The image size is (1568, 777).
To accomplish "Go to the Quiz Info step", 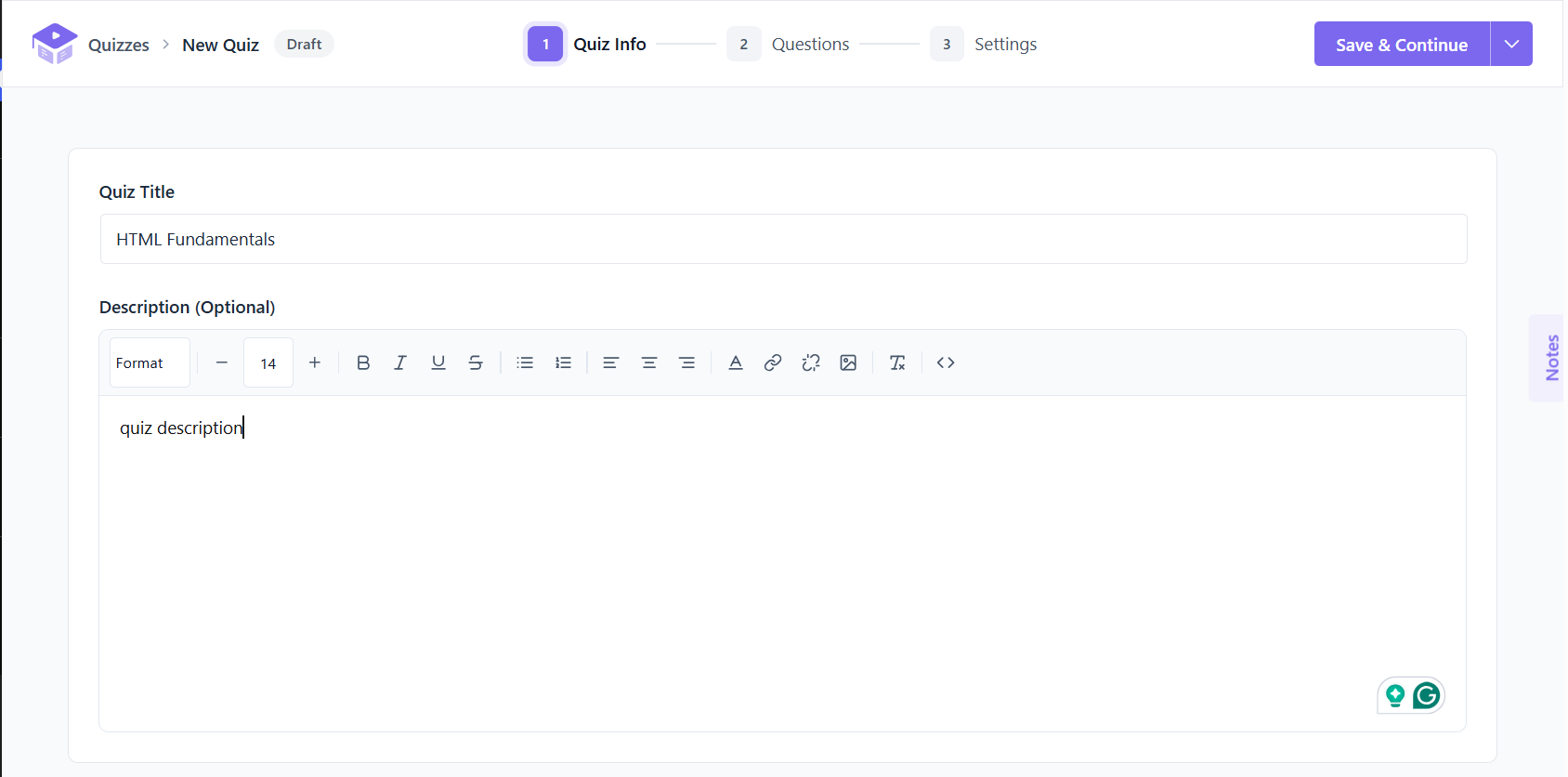I will [587, 44].
